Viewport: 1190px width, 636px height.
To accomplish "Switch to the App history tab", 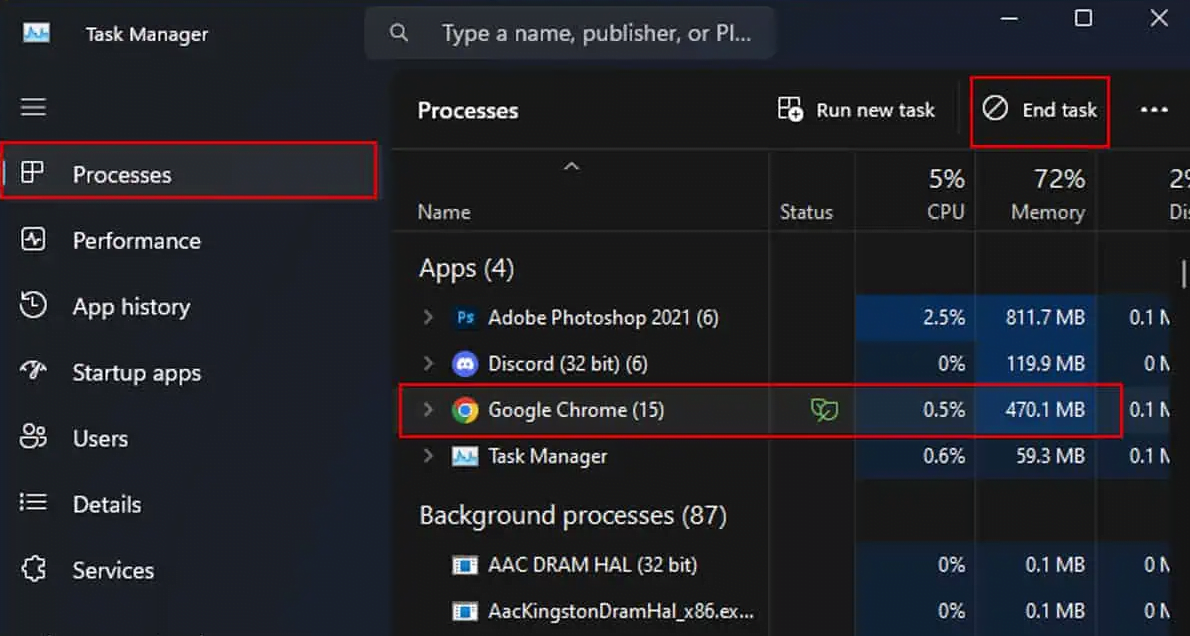I will pos(190,307).
